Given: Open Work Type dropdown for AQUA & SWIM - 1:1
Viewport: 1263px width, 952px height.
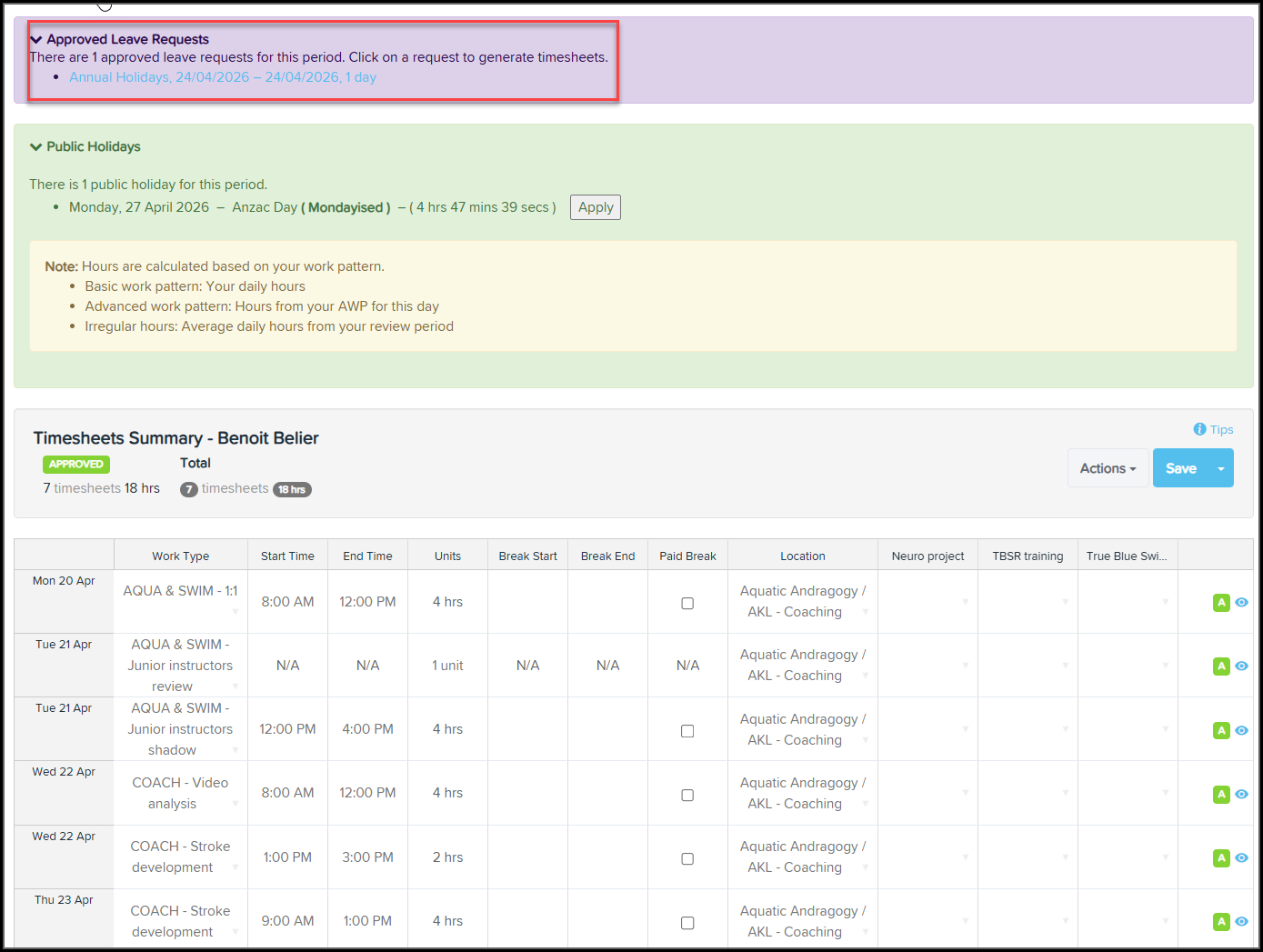Looking at the screenshot, I should pyautogui.click(x=236, y=612).
